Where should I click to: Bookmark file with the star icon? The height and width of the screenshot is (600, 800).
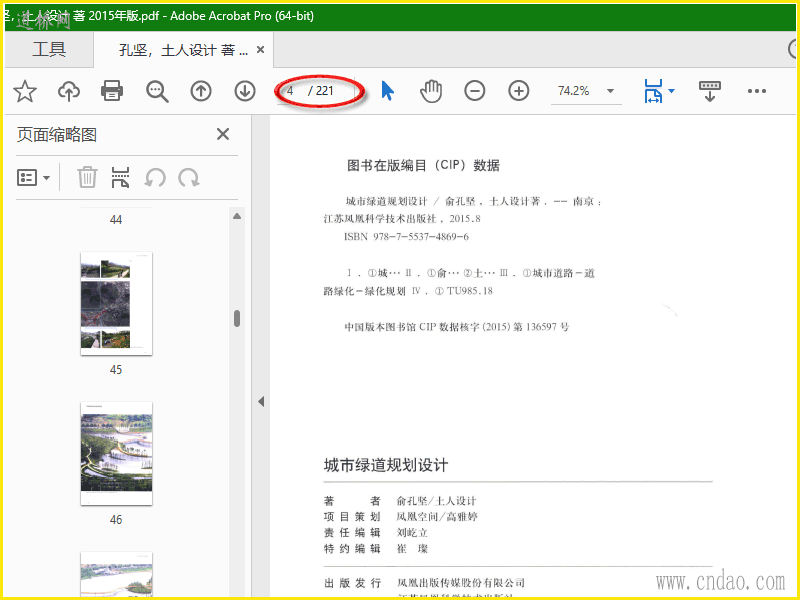pyautogui.click(x=24, y=91)
